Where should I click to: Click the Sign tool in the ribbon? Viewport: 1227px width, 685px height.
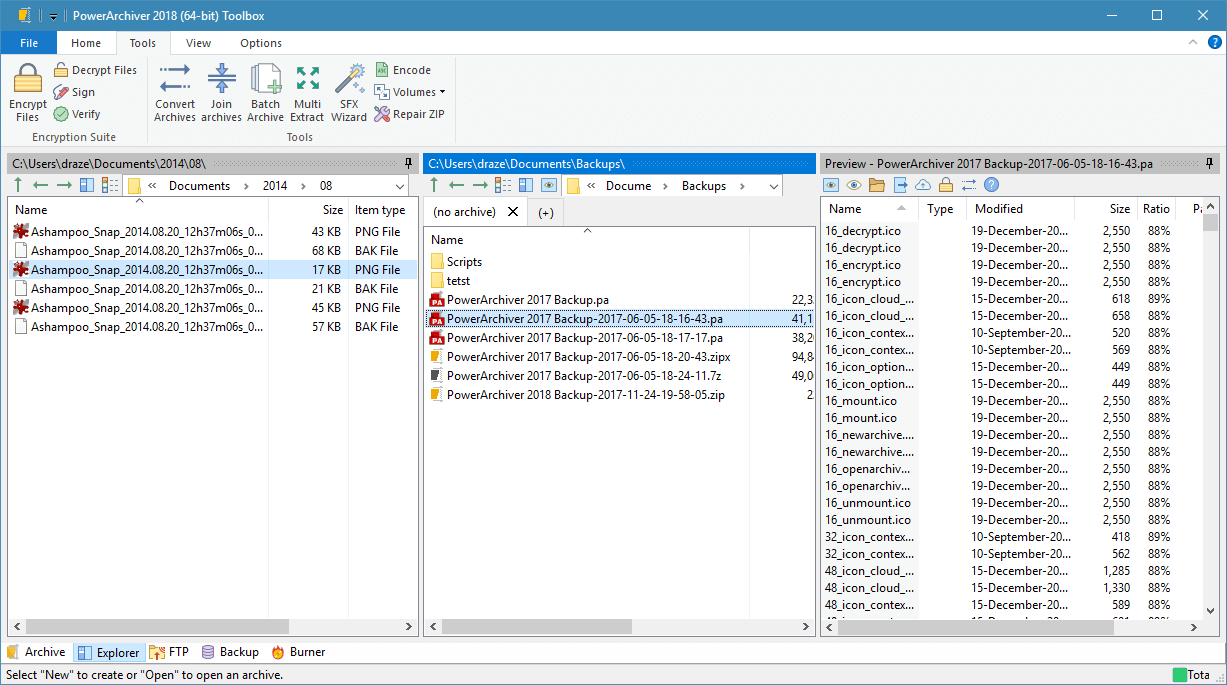75,92
